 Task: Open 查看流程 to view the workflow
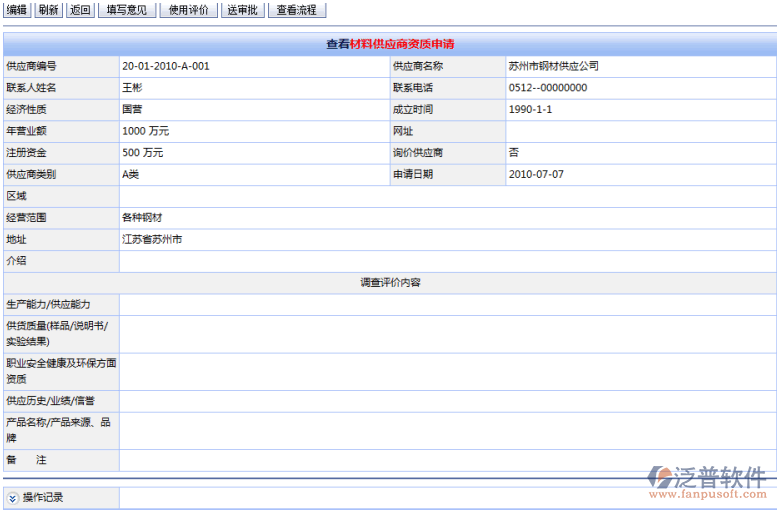tap(295, 10)
